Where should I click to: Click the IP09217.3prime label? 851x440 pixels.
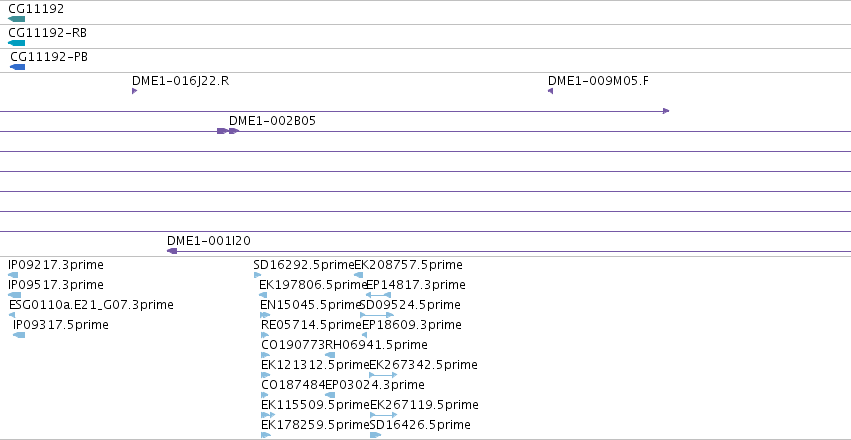[x=56, y=265]
